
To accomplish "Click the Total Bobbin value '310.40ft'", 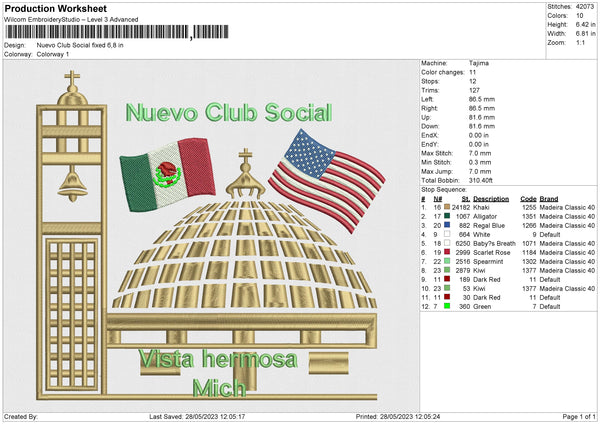I will (x=481, y=180).
